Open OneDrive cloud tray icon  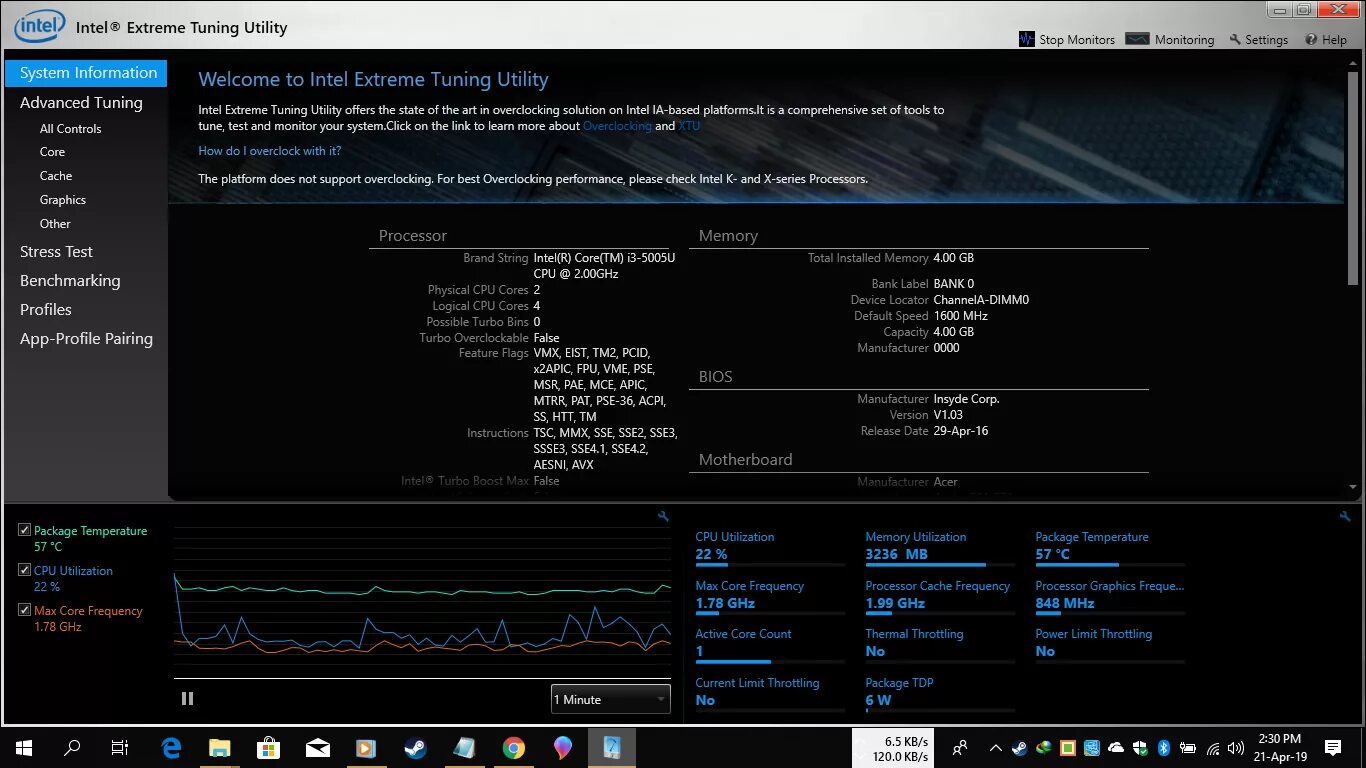point(1116,748)
